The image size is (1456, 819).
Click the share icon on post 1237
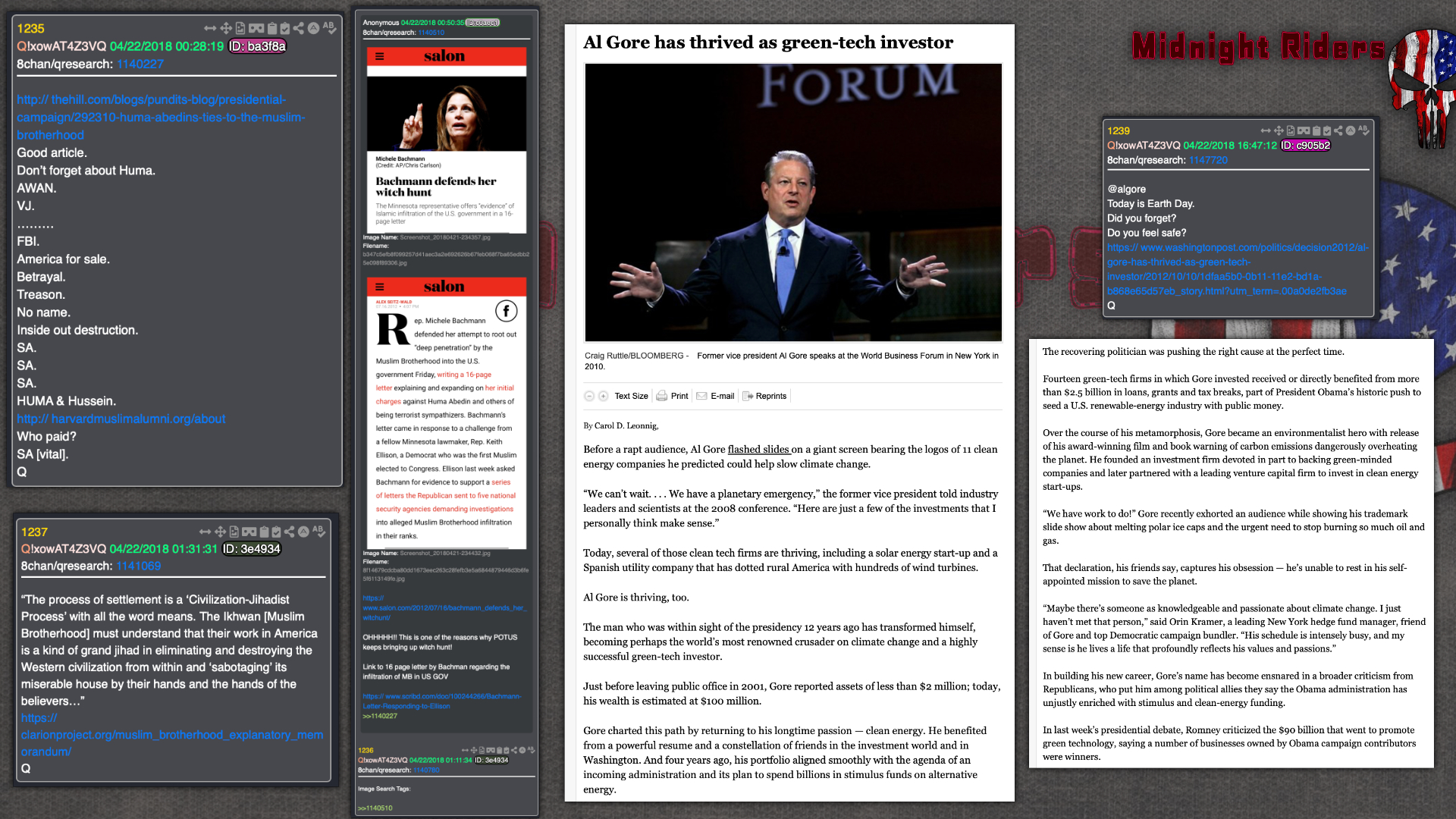(289, 532)
